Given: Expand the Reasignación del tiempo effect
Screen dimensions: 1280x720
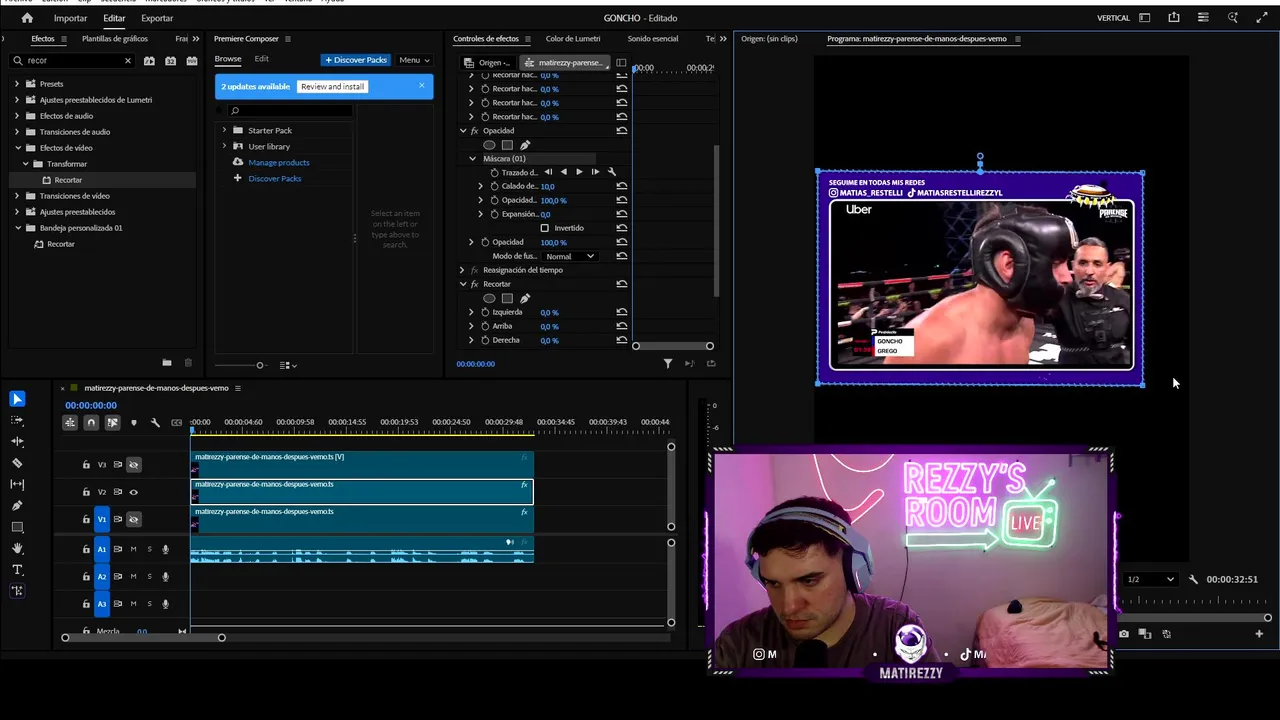Looking at the screenshot, I should coord(462,270).
